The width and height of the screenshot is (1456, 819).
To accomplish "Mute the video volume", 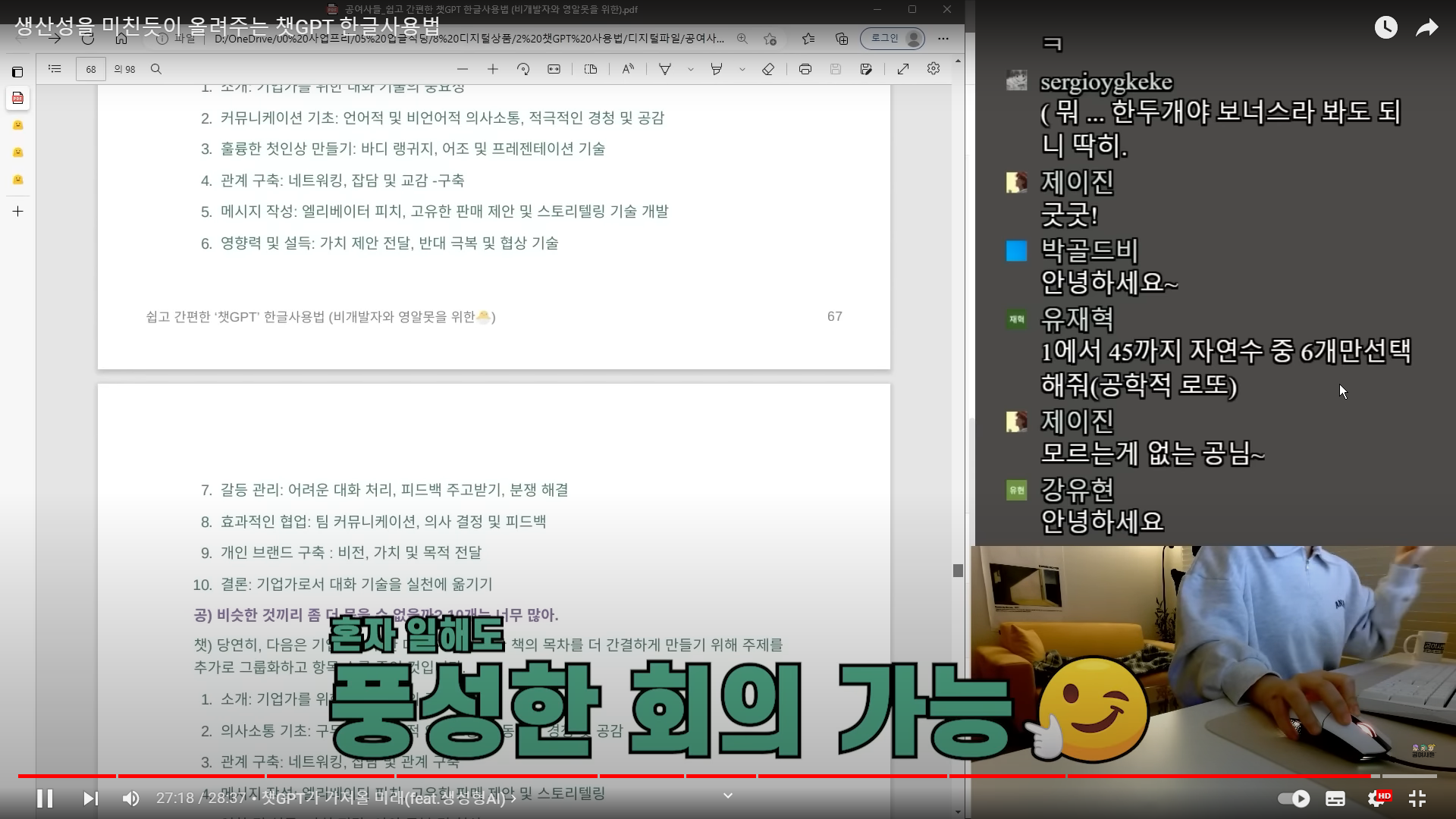I will point(130,799).
